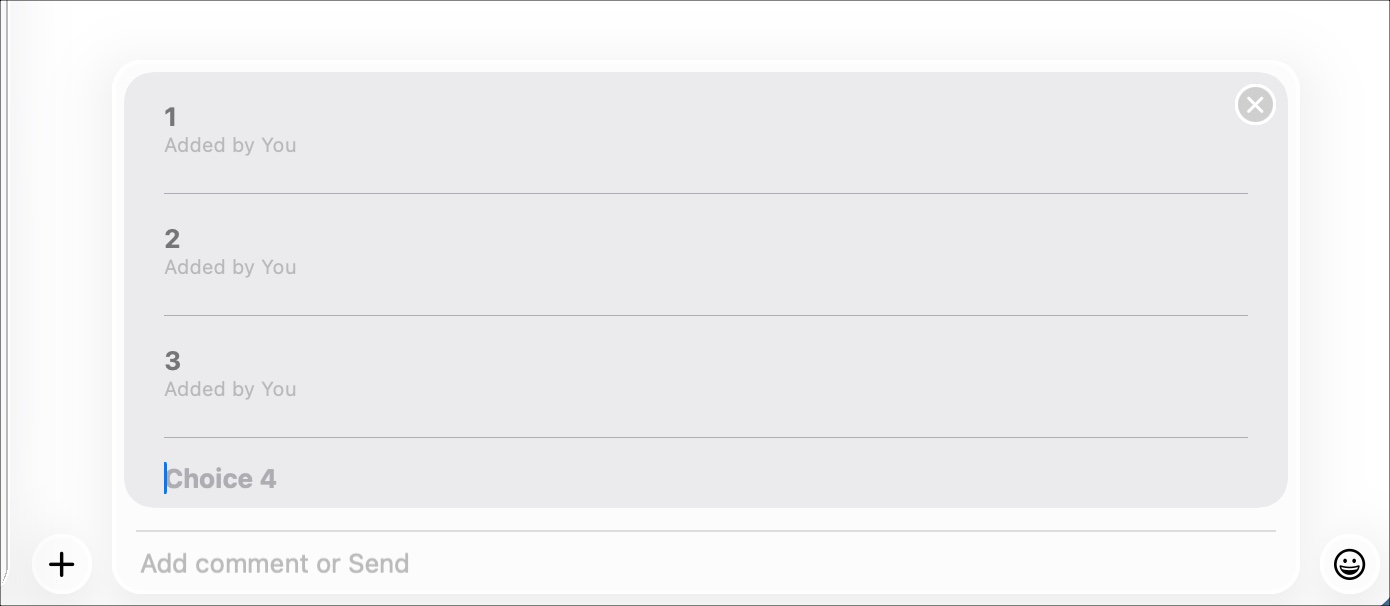
Task: Open the emoji picker smiley icon
Action: coord(1349,564)
